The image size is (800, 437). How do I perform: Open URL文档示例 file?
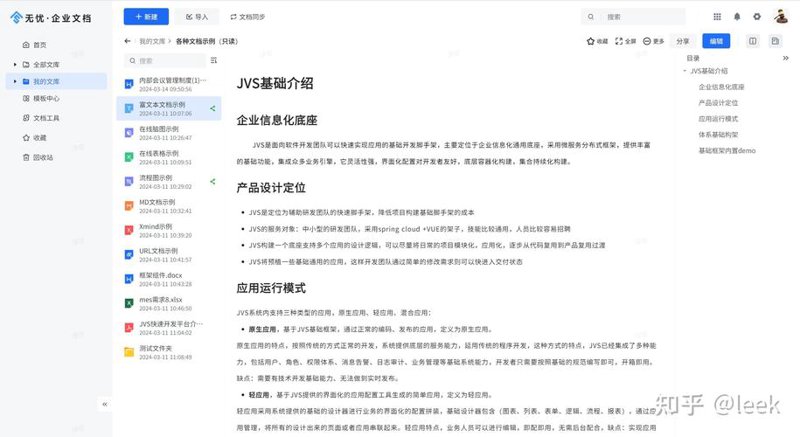tap(169, 255)
